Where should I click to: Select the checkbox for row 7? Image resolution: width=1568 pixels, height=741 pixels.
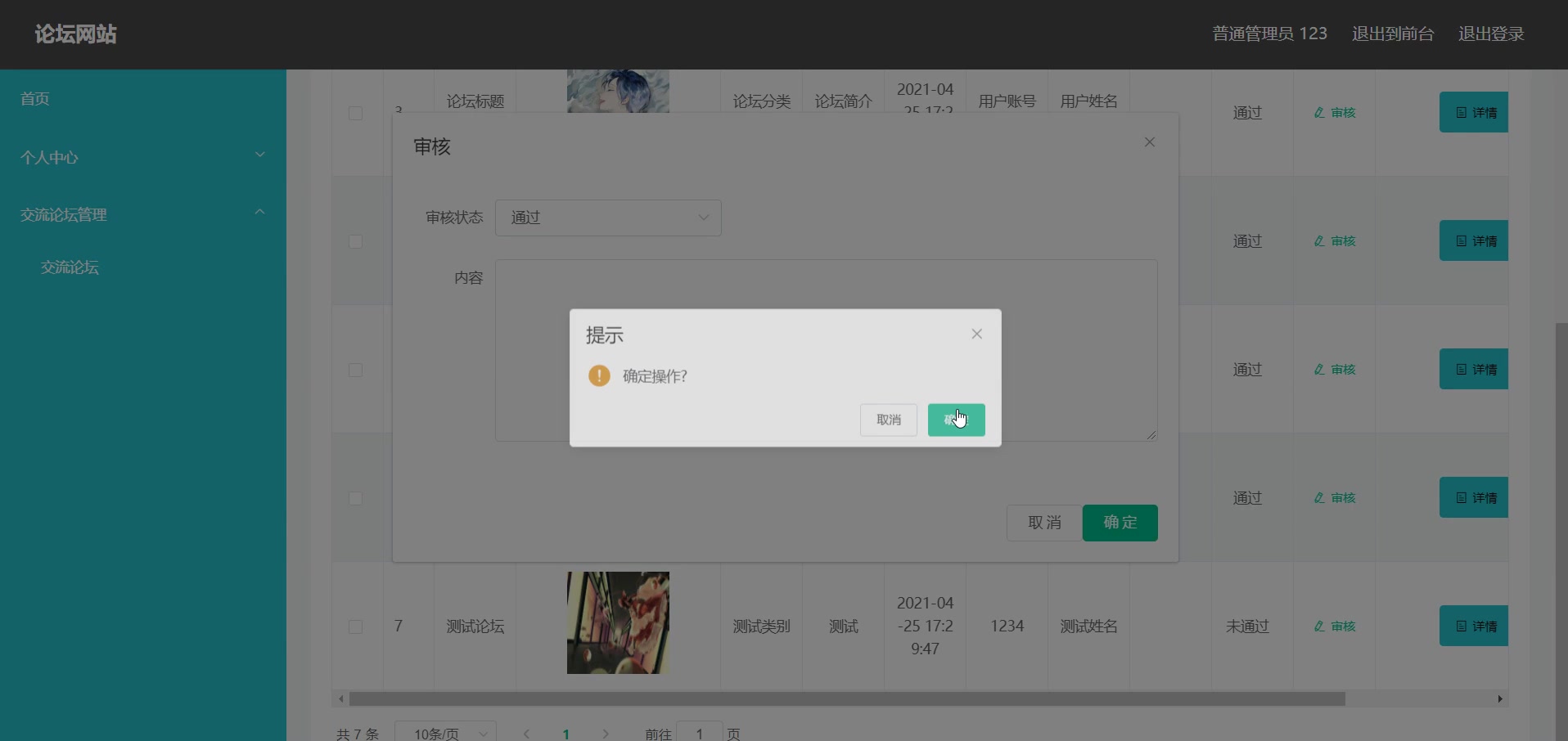pos(355,626)
